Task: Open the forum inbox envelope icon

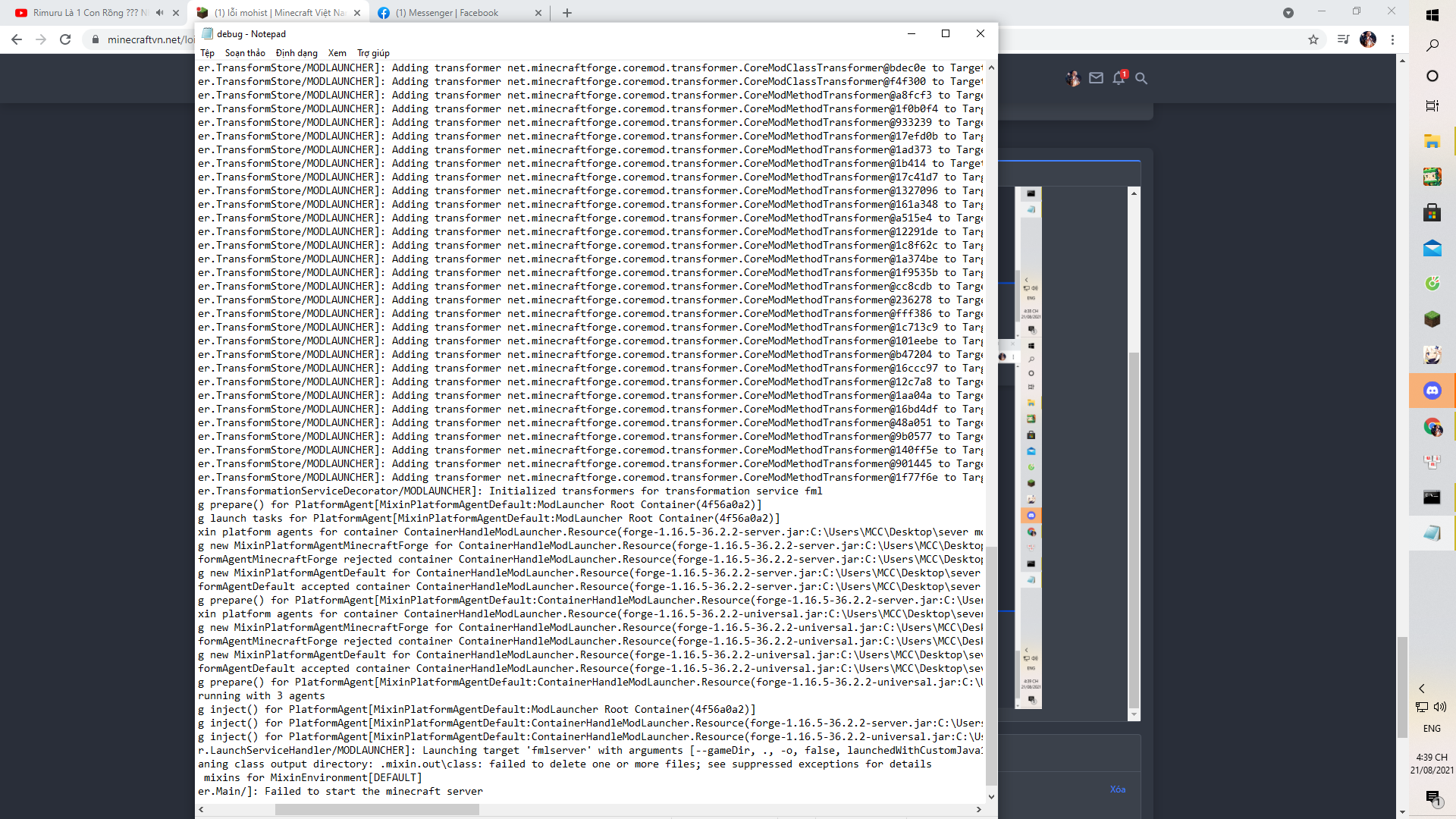Action: pyautogui.click(x=1096, y=78)
